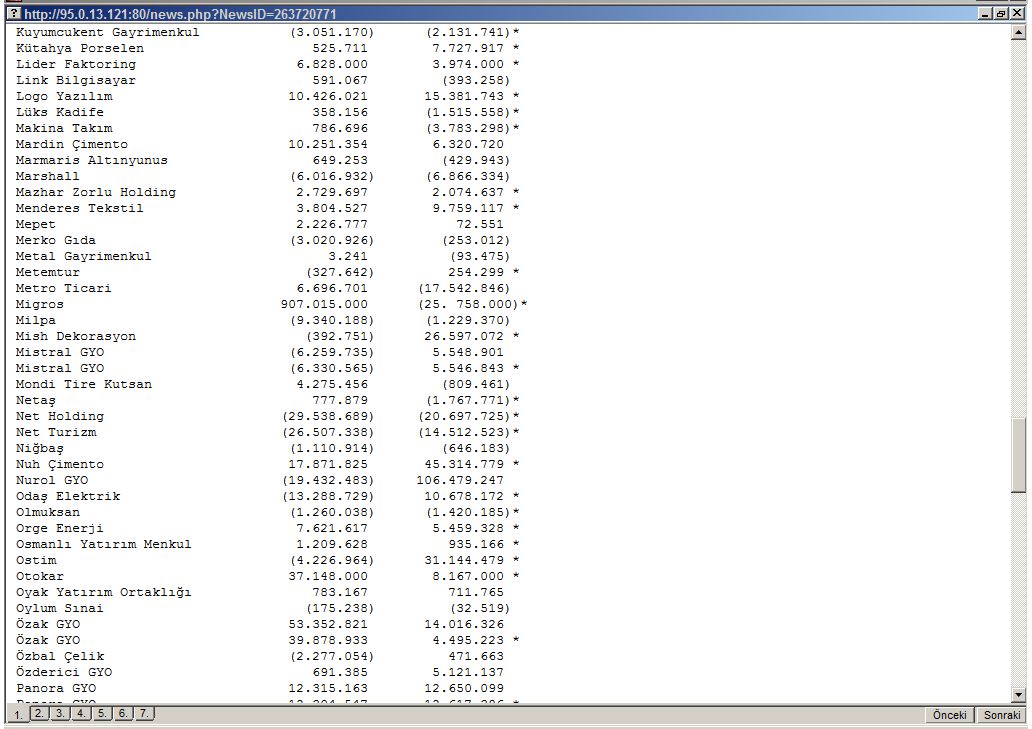This screenshot has width=1032, height=729.
Task: Select the Netaş company name
Action: [x=36, y=400]
